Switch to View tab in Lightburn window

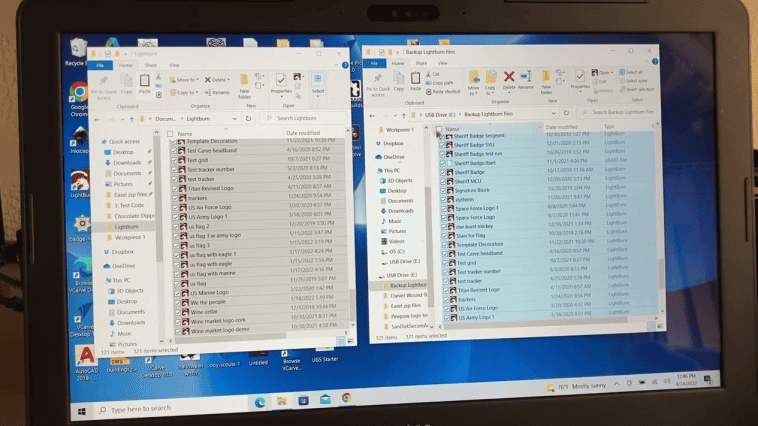tap(174, 64)
